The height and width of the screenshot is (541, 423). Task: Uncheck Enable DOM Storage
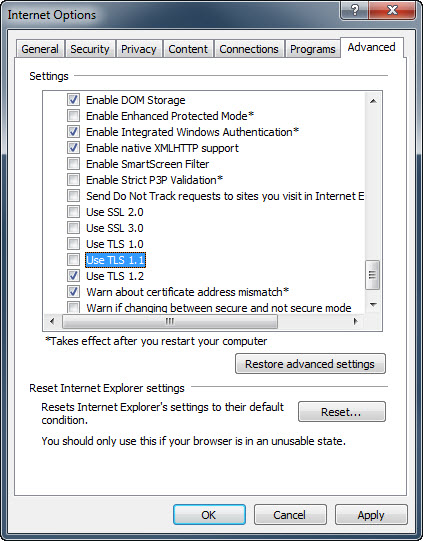(73, 100)
